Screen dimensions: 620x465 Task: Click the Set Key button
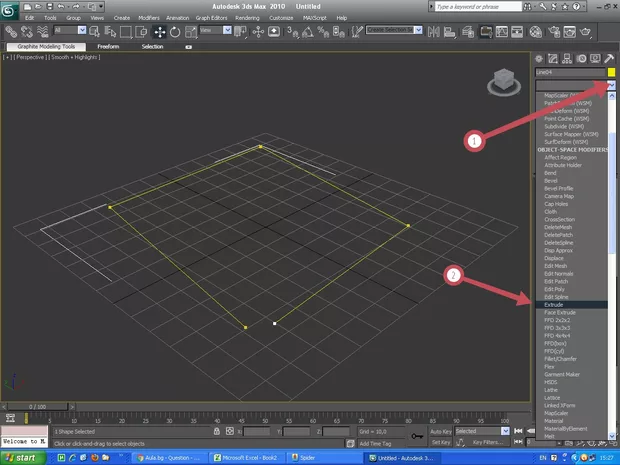tap(440, 442)
